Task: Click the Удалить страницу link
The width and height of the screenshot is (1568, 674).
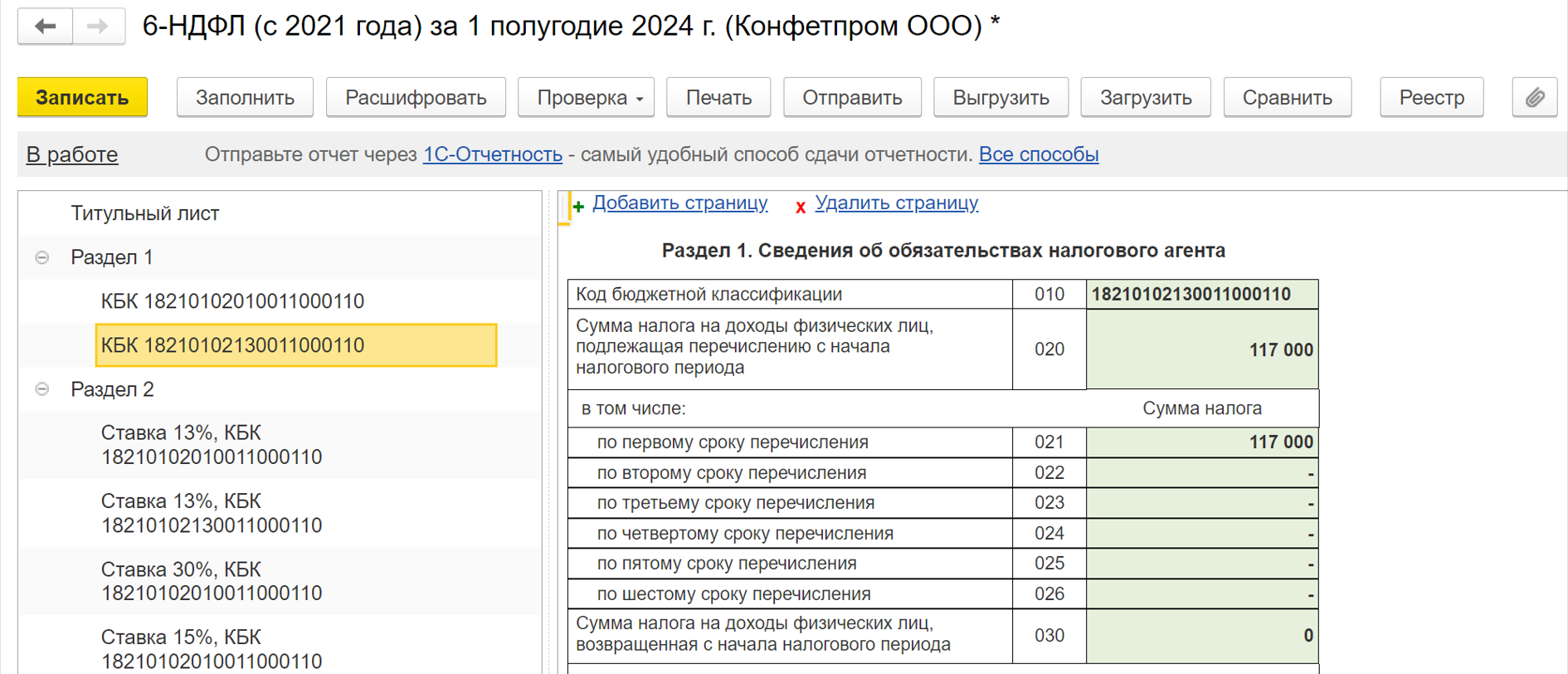Action: [x=897, y=203]
